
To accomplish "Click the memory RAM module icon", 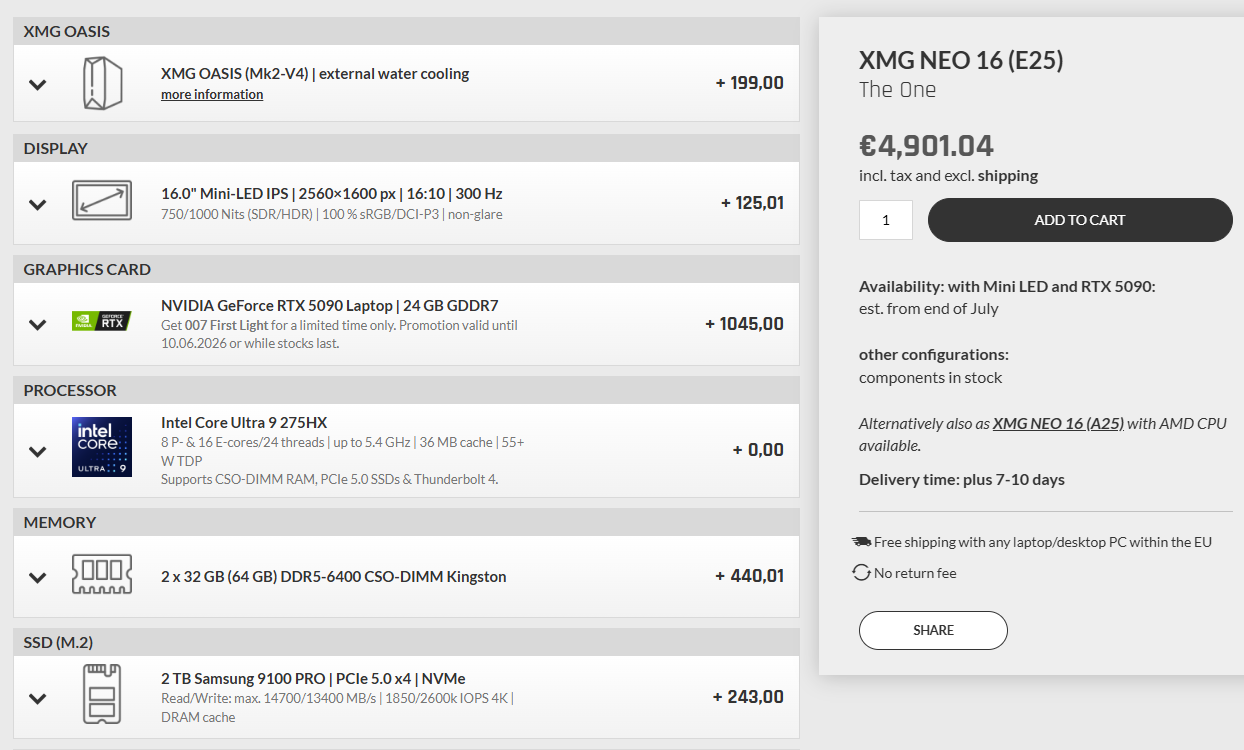I will 102,575.
